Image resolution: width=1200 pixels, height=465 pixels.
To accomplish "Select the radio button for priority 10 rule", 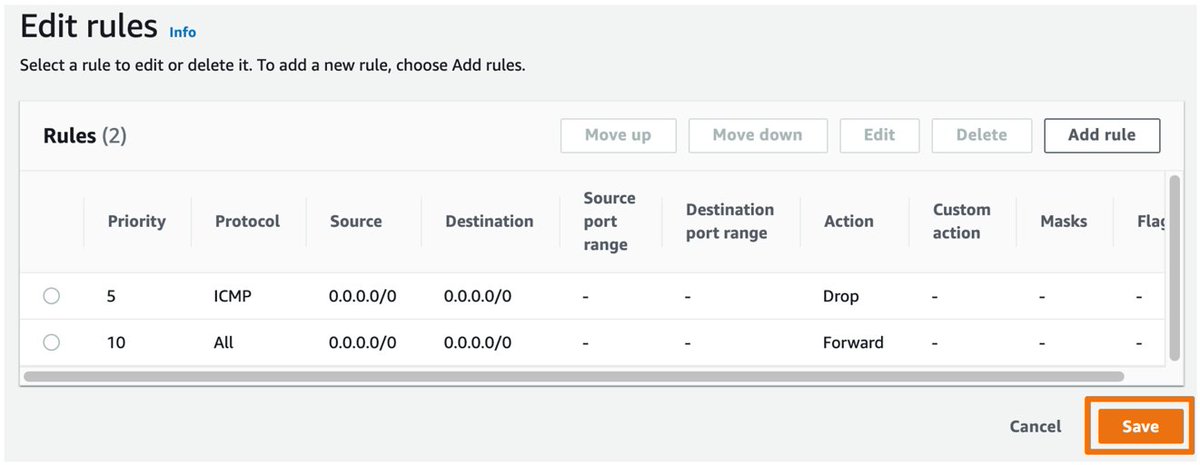I will point(52,342).
